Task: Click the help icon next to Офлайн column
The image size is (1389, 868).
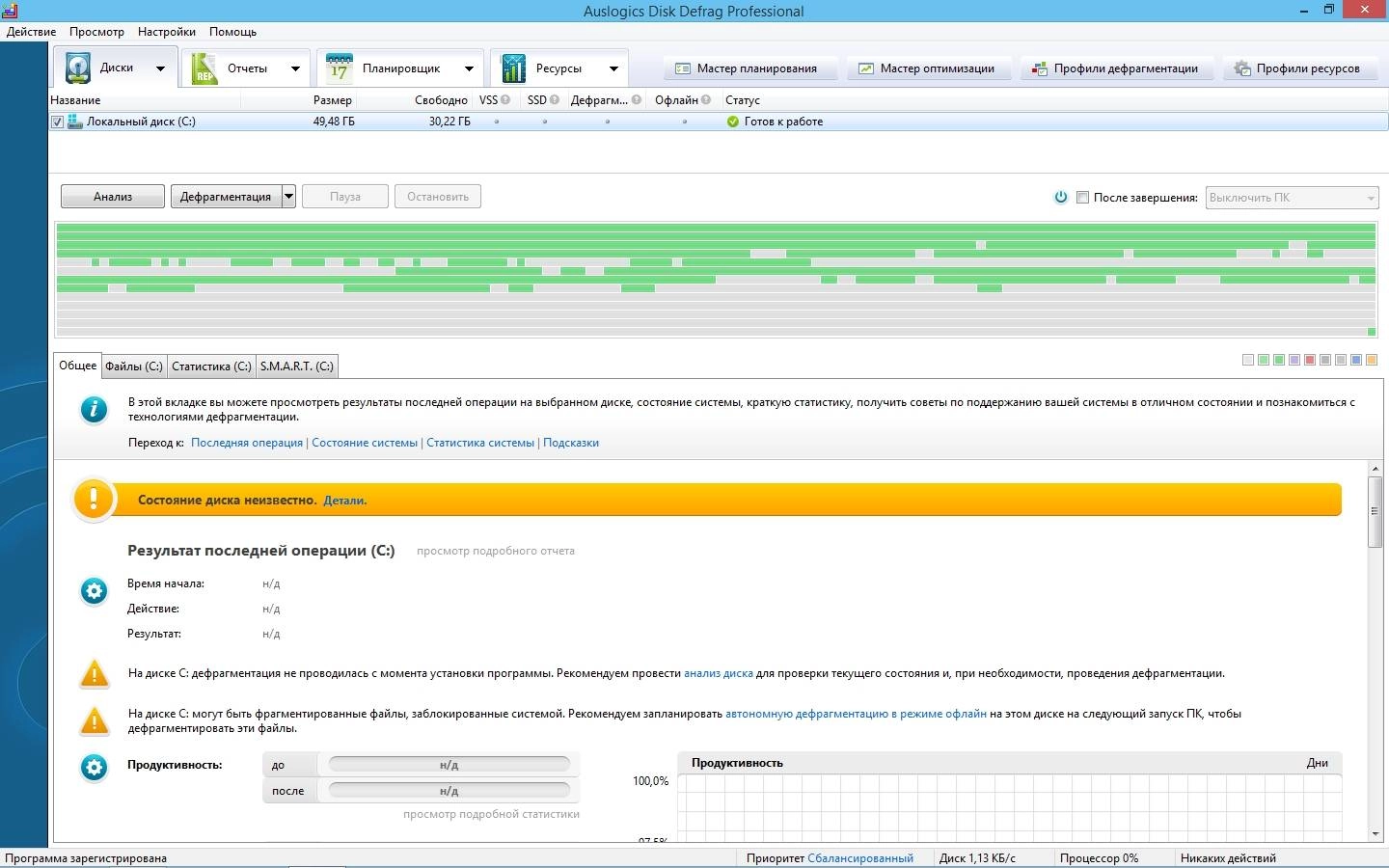Action: click(706, 99)
